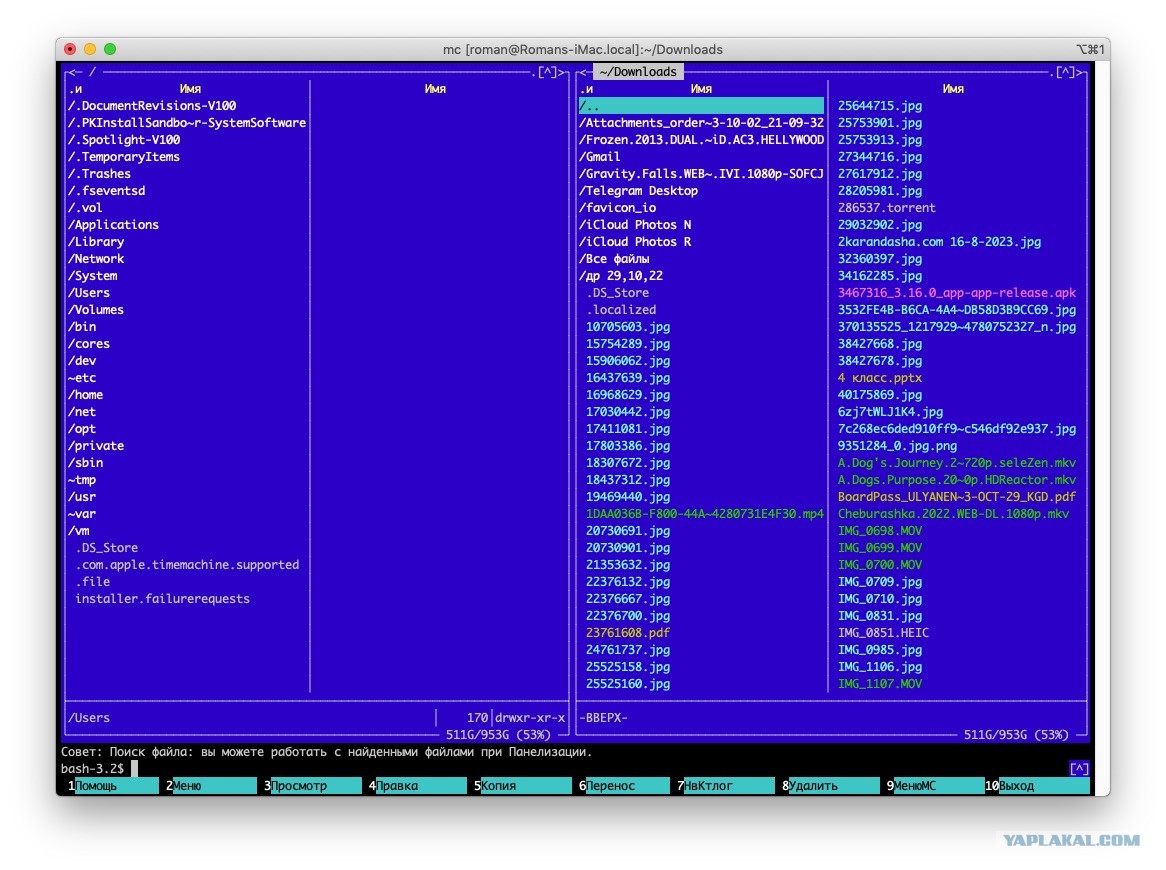Select Cheburashka.2022.WEB-DL.1080p.mkv
The height and width of the screenshot is (870, 1166).
[953, 514]
